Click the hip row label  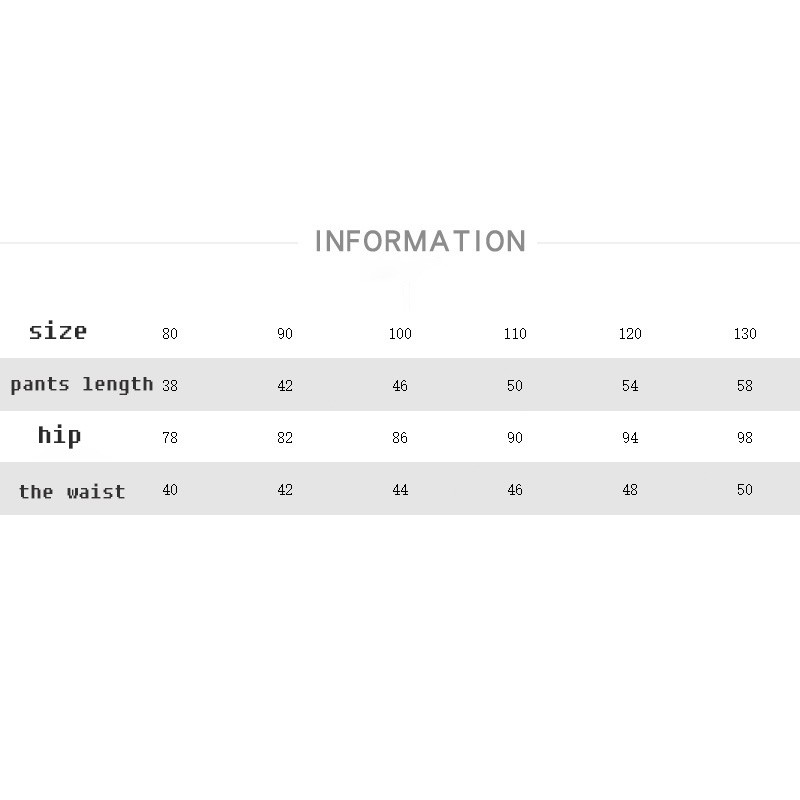(x=59, y=436)
